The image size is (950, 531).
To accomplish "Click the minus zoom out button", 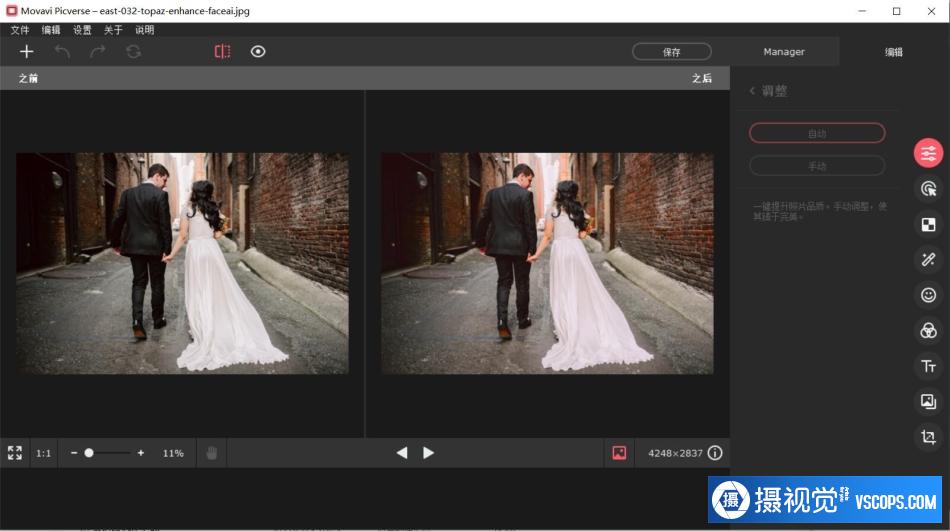I will tap(74, 453).
